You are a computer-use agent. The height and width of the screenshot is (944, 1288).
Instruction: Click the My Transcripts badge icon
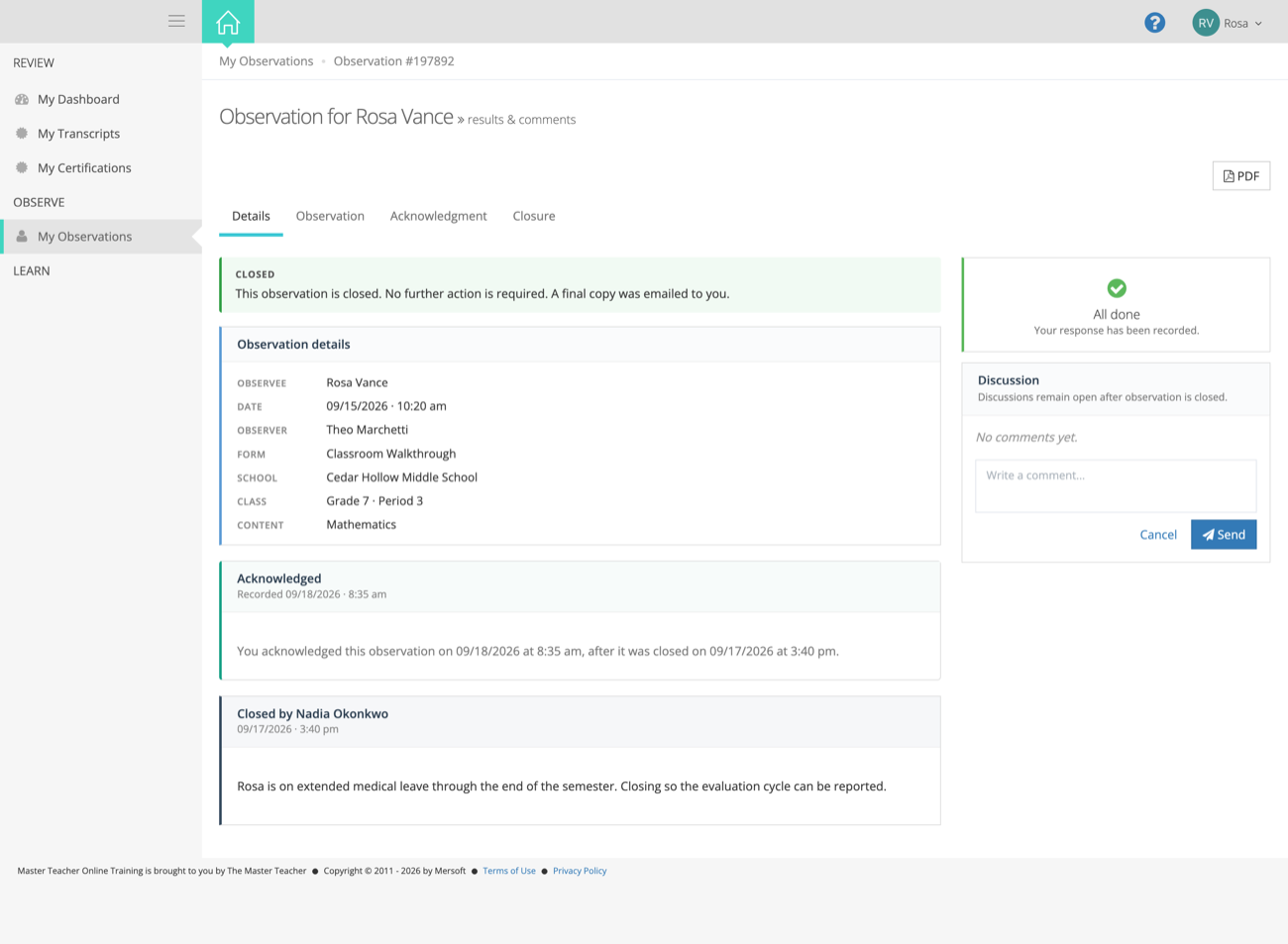[x=22, y=134]
